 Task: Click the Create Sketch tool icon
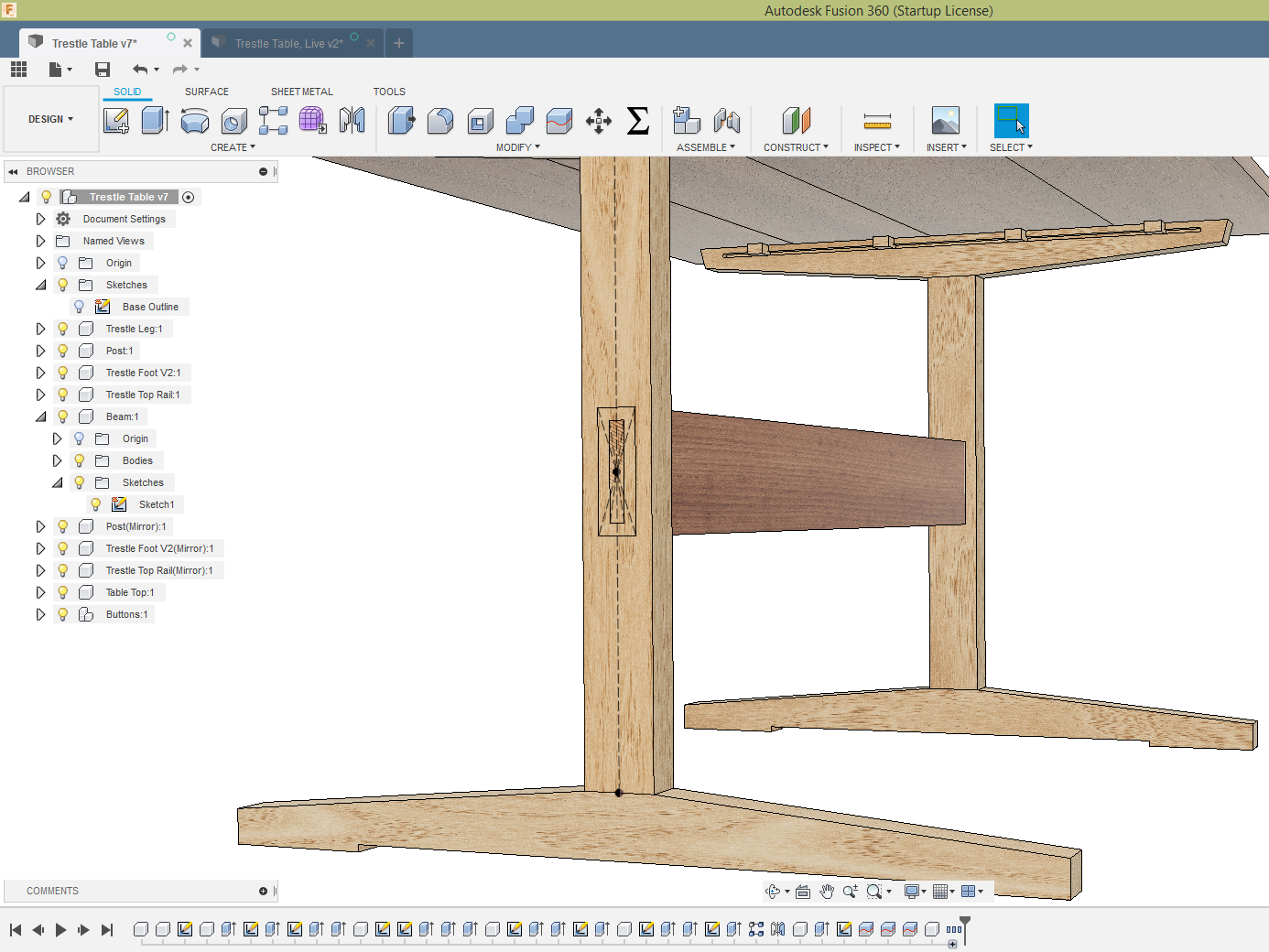(116, 121)
